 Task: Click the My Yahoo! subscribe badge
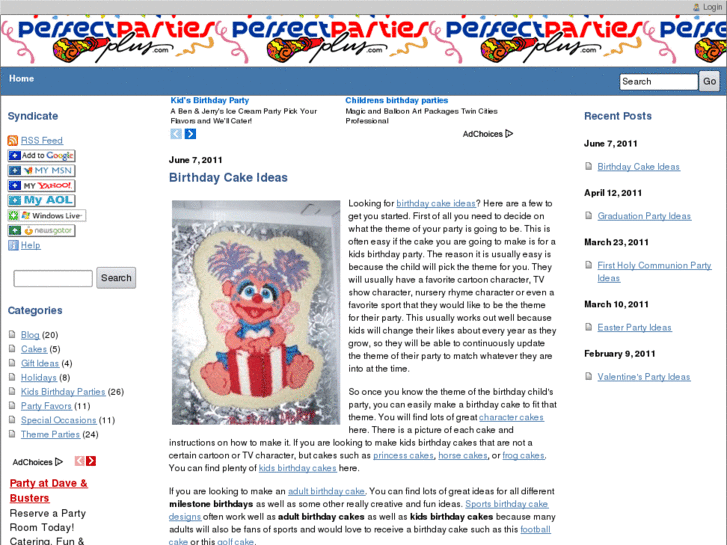(x=41, y=186)
